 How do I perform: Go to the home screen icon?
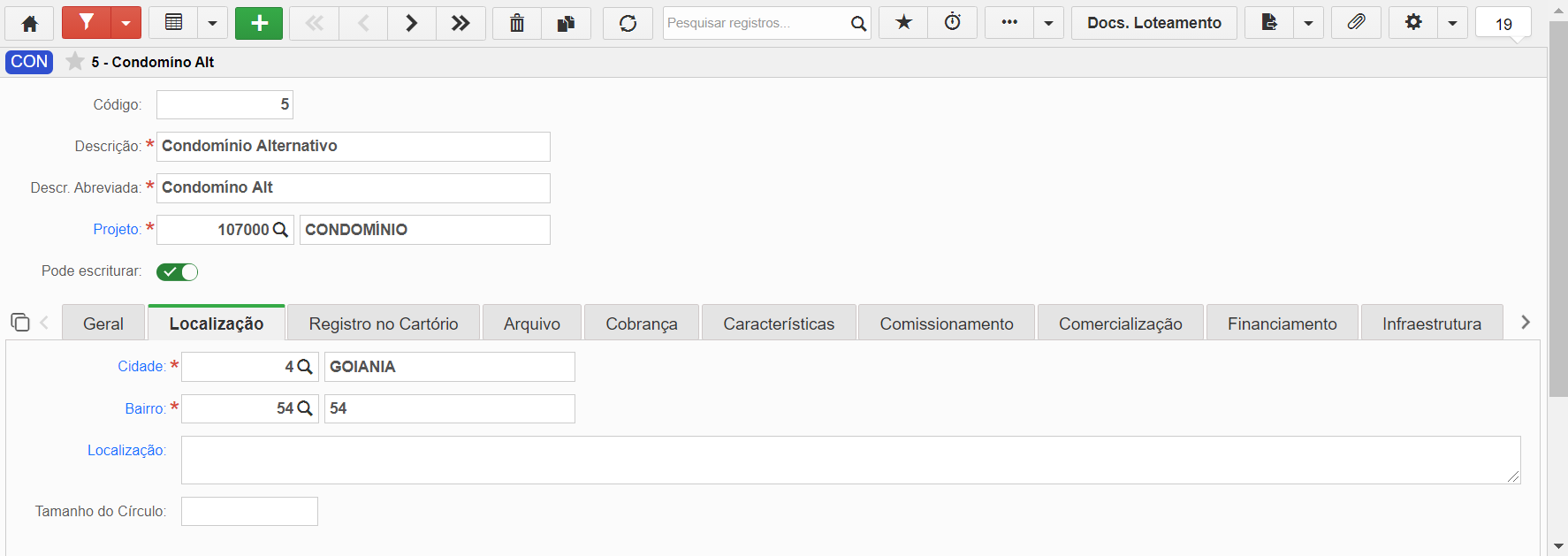click(29, 23)
